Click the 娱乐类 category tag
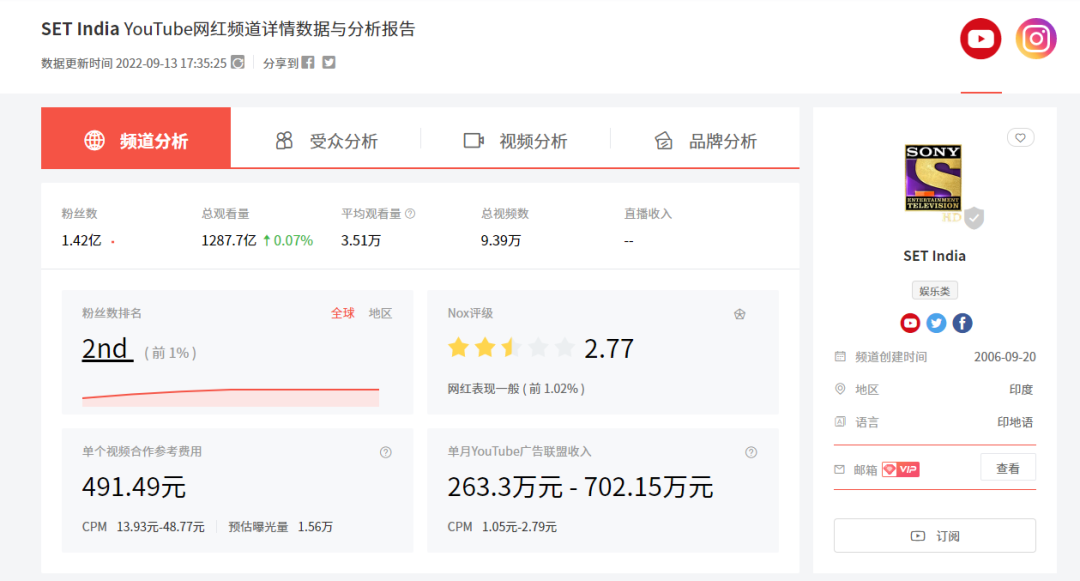 [x=934, y=291]
